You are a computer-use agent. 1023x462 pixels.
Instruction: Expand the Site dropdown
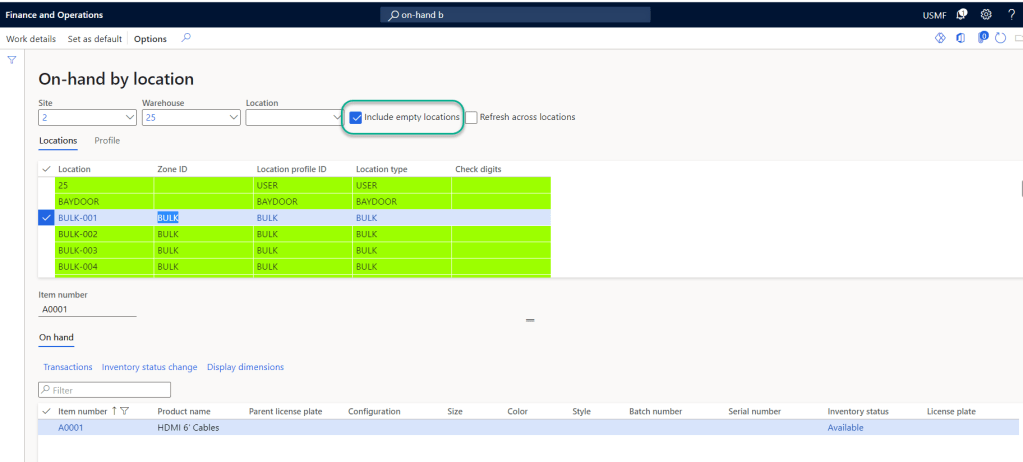tap(129, 117)
